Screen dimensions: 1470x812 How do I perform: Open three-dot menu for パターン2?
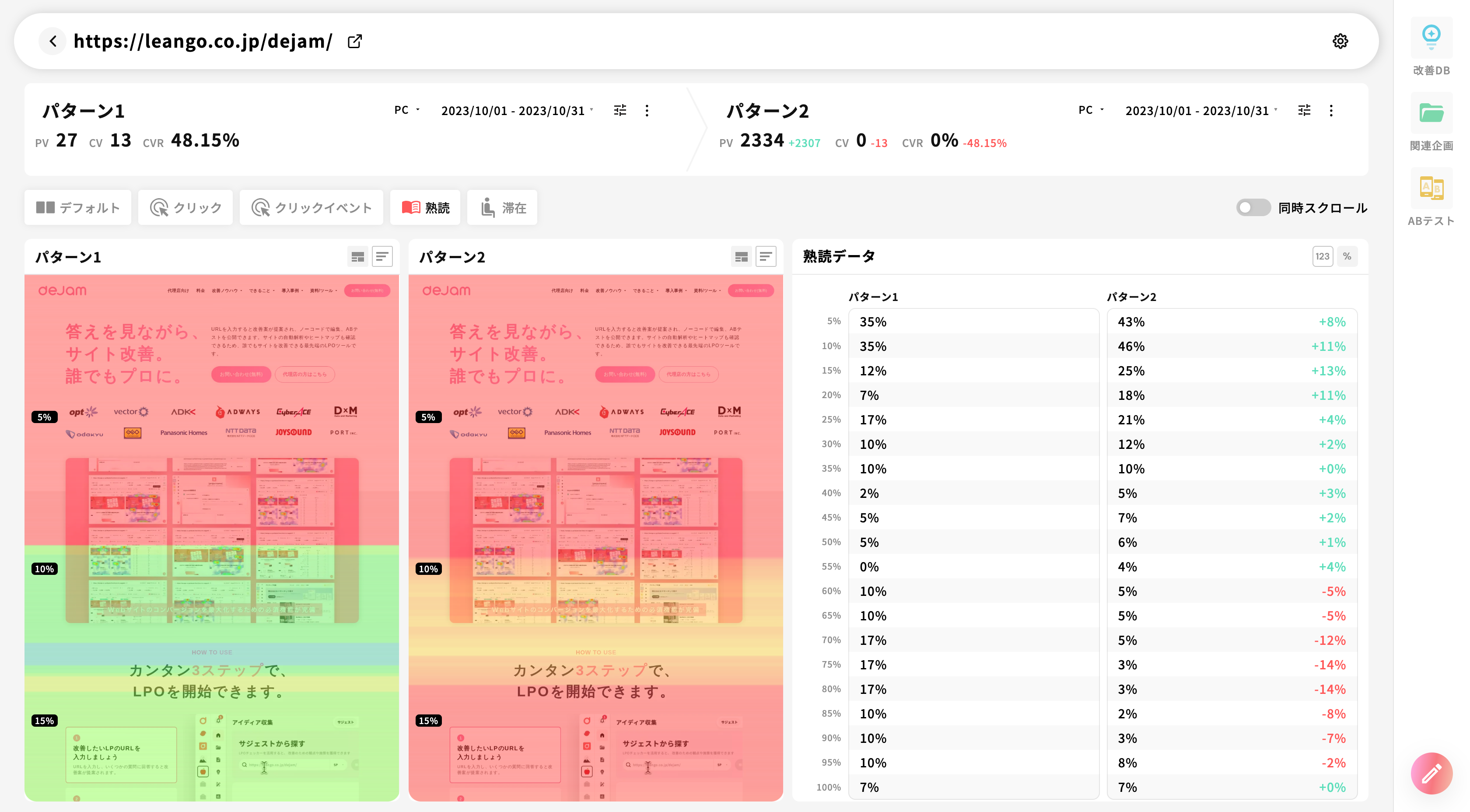(x=1331, y=110)
